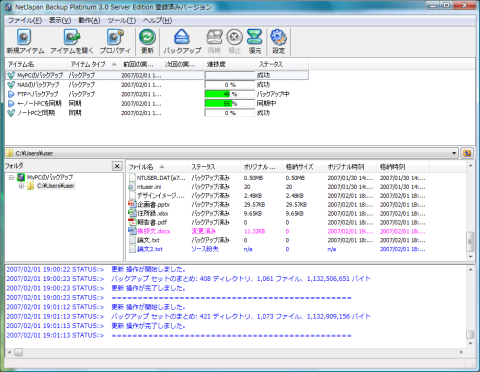Select the C:¥Users¥user folder tree item
Image resolution: width=480 pixels, height=372 pixels.
click(55, 186)
